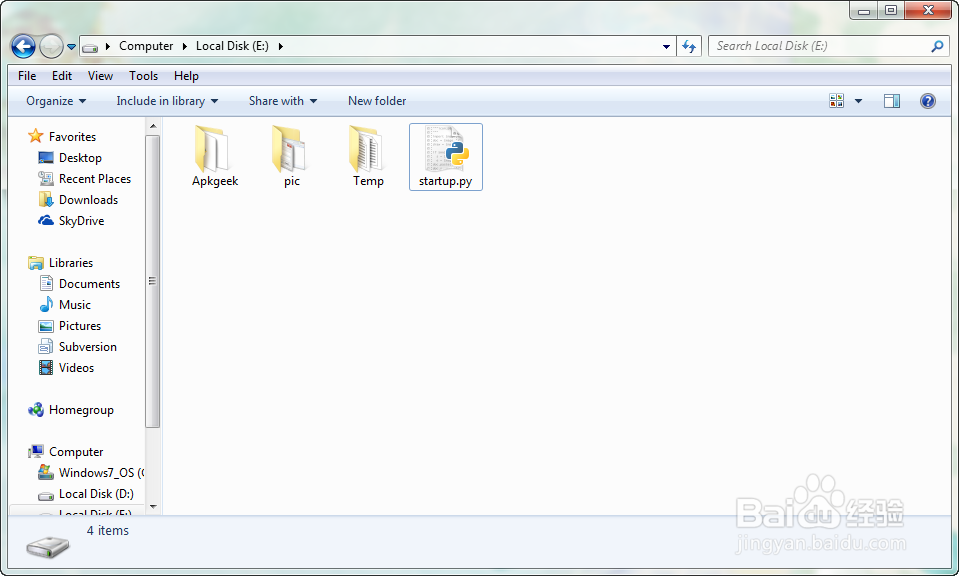Open the view options dropdown arrow
The height and width of the screenshot is (576, 959).
coord(858,101)
